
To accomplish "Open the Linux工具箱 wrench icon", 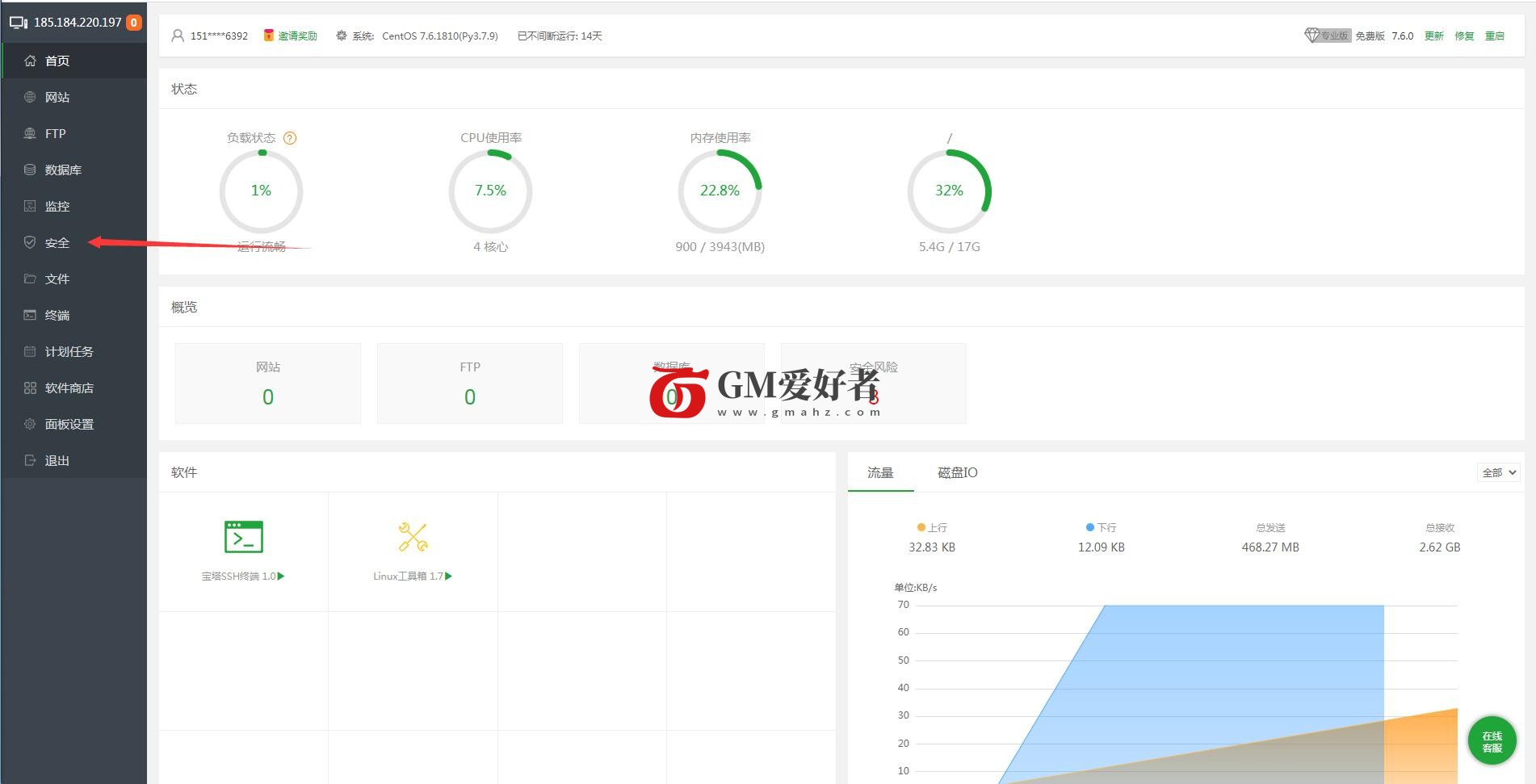I will [x=413, y=537].
